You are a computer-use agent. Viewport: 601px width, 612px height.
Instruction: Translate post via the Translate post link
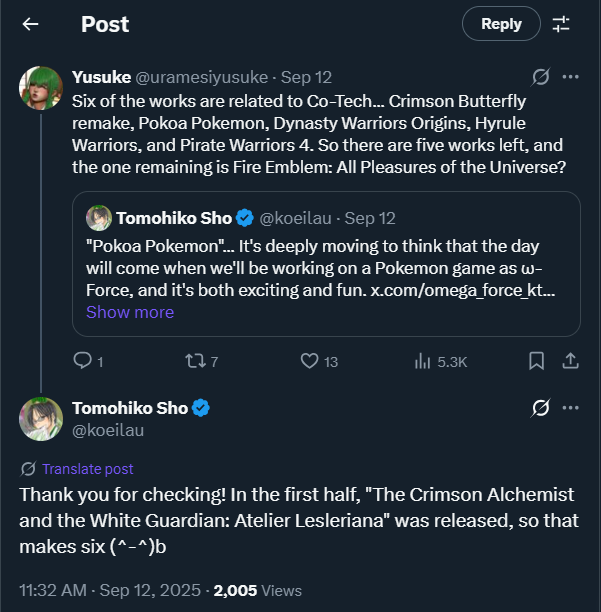point(88,469)
